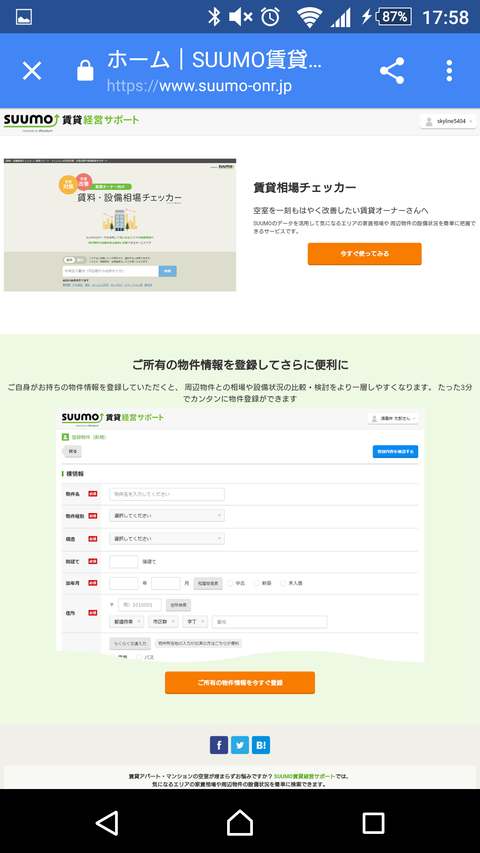Tap the muted sound status icon

(x=240, y=17)
